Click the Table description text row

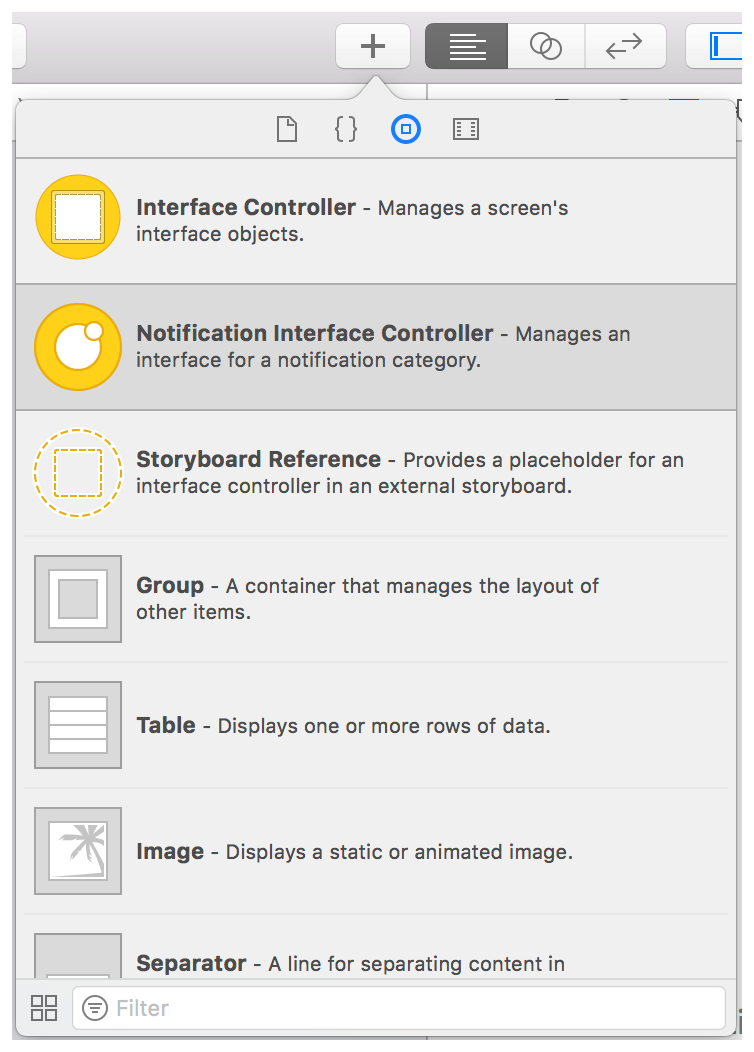(343, 725)
